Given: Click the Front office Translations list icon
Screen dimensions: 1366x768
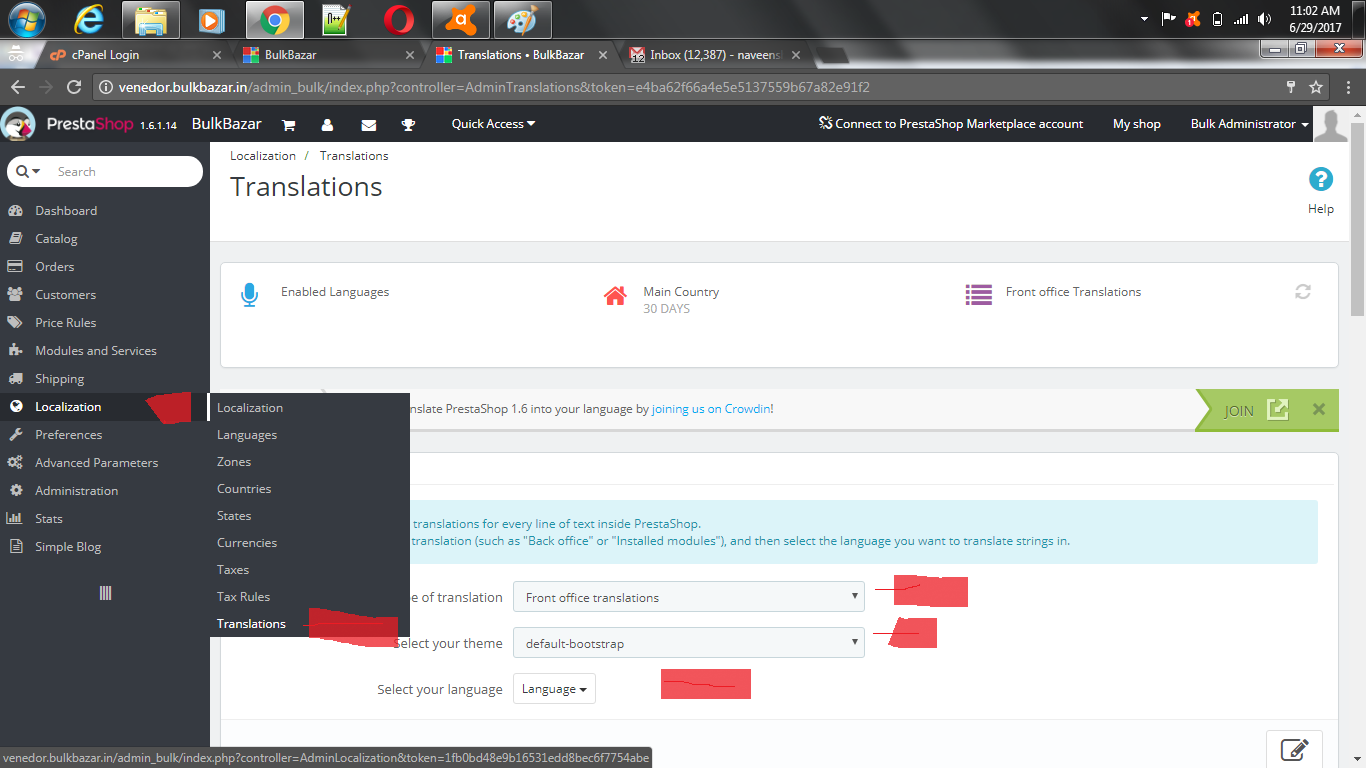Looking at the screenshot, I should point(978,294).
